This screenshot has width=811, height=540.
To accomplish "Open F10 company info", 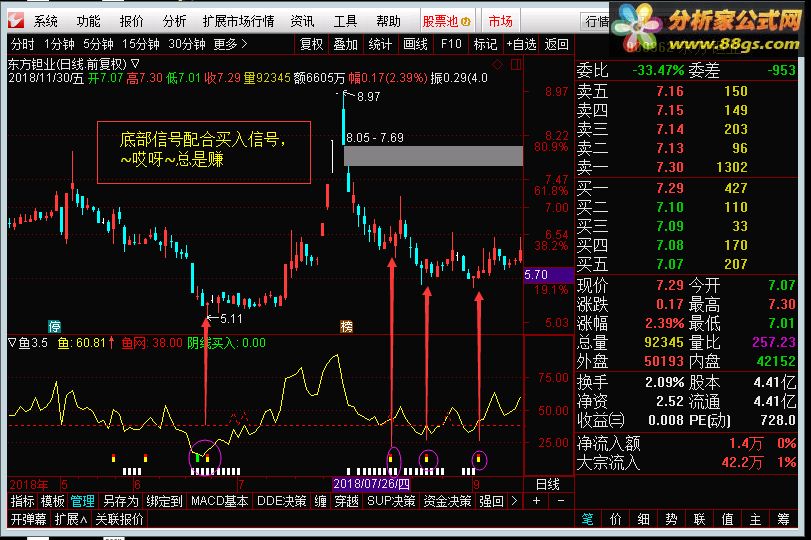I will (x=451, y=44).
